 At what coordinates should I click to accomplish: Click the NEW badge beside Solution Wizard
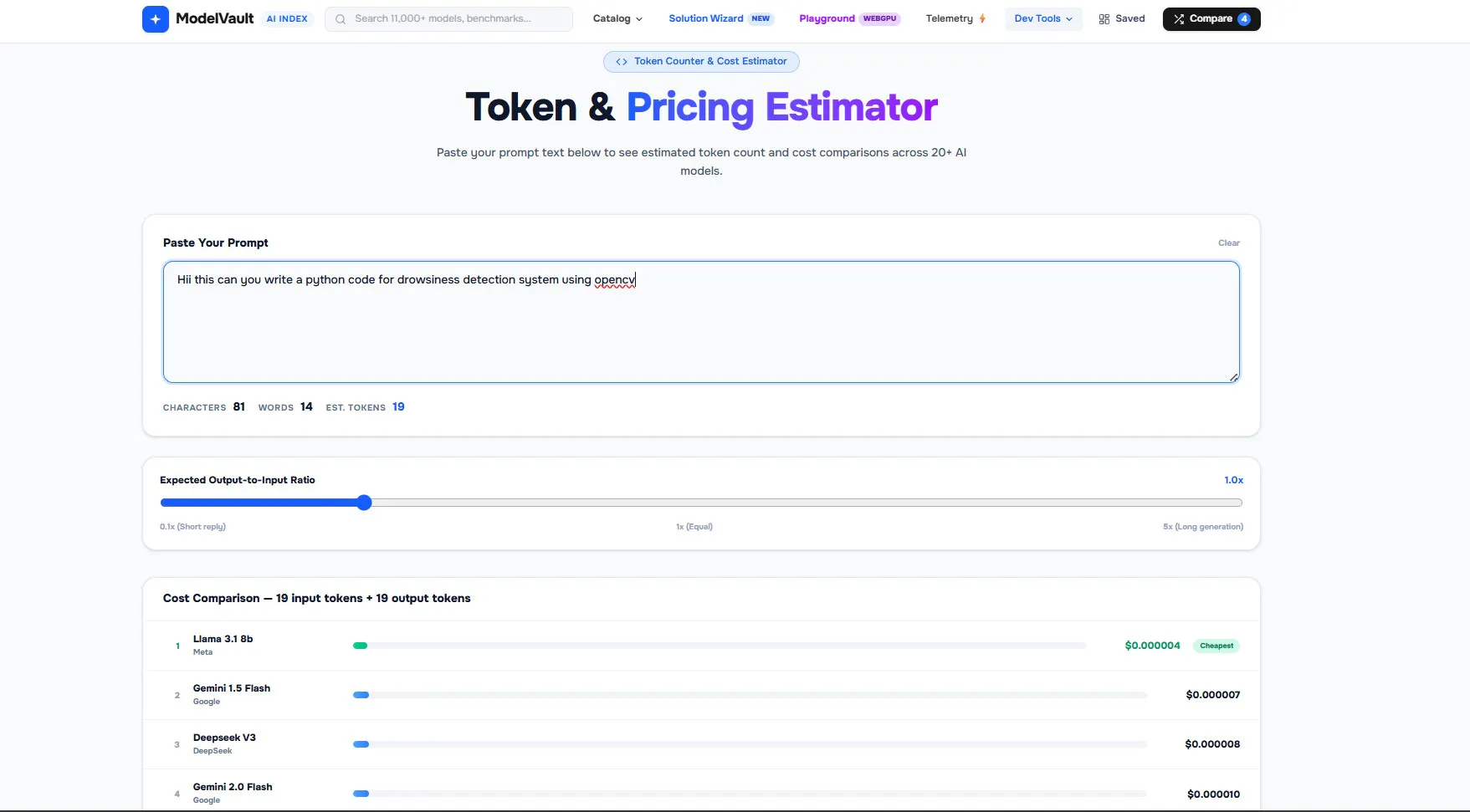[x=761, y=18]
